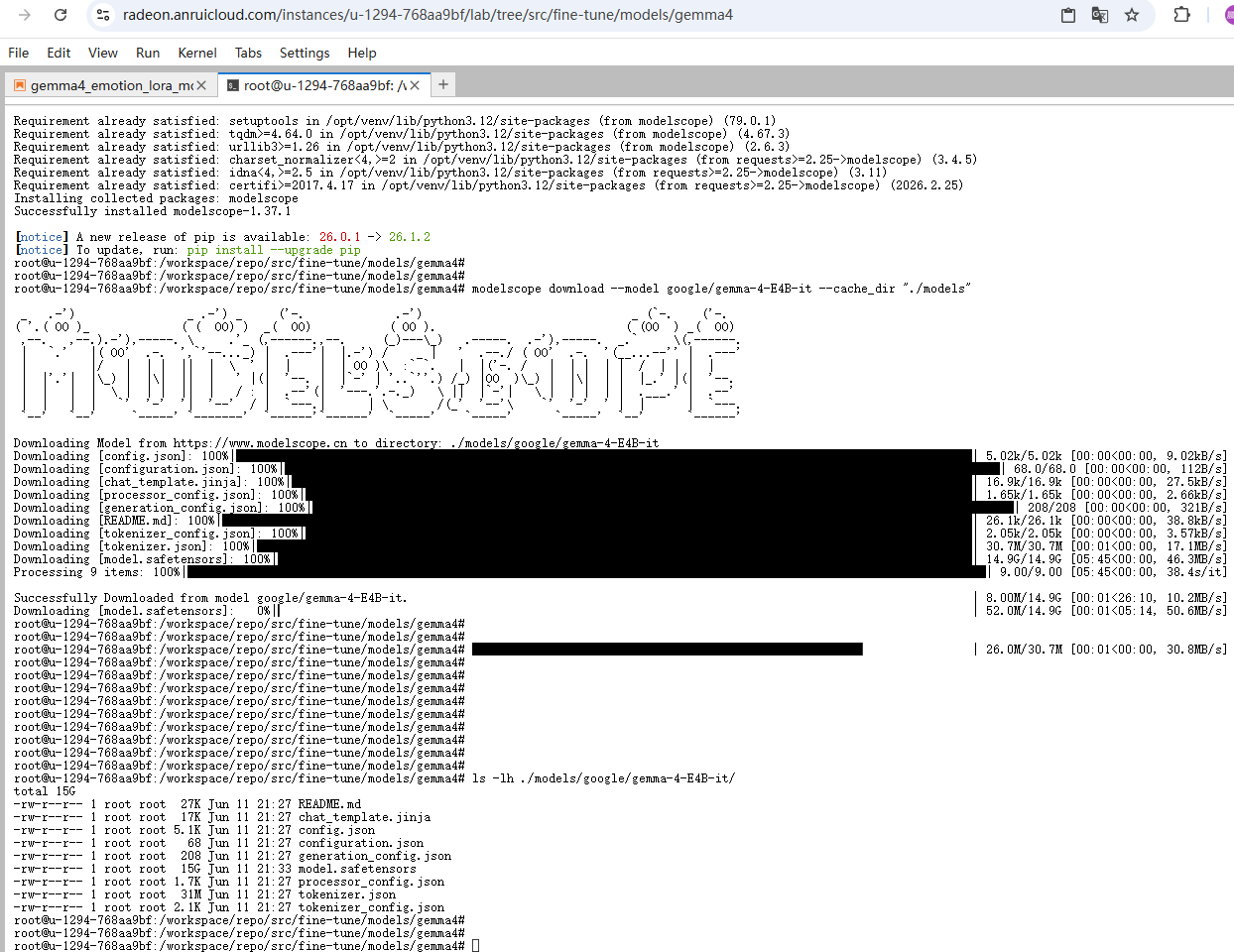Image resolution: width=1234 pixels, height=952 pixels.
Task: Open the translate page icon
Action: tap(1100, 15)
